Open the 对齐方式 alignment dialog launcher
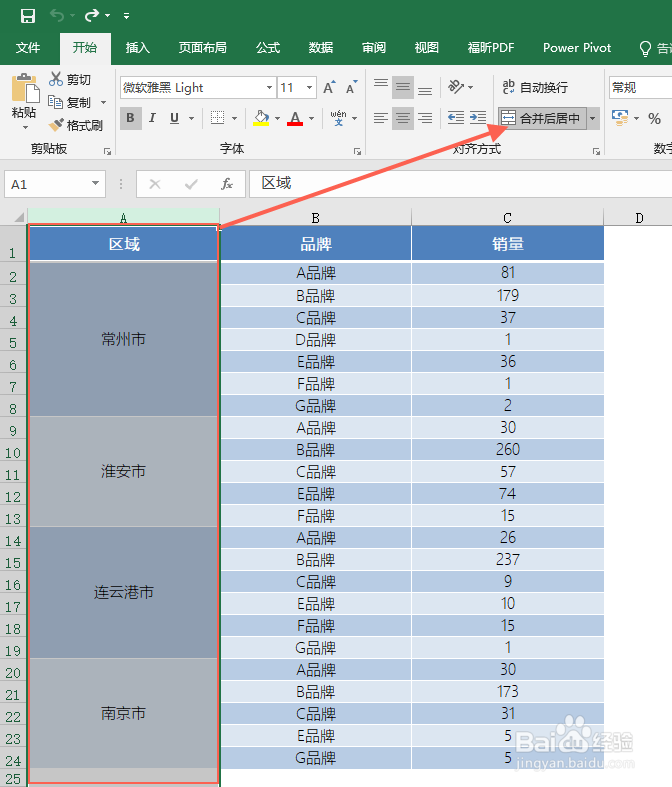672x787 pixels. tap(596, 151)
